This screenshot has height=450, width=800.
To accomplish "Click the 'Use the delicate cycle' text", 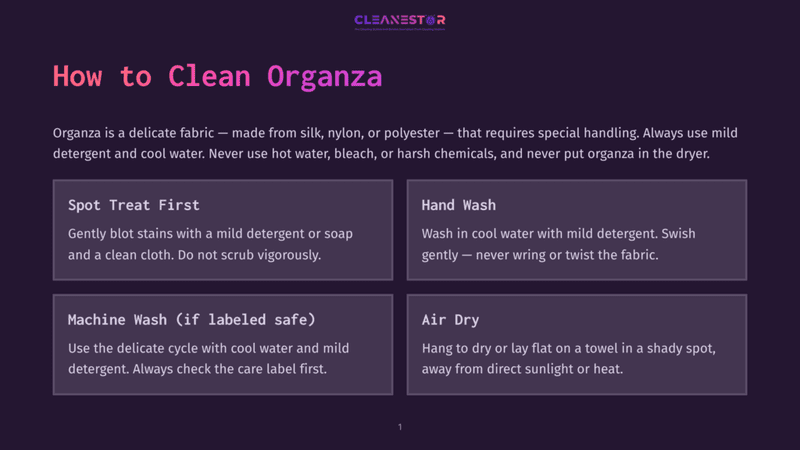I will (209, 358).
